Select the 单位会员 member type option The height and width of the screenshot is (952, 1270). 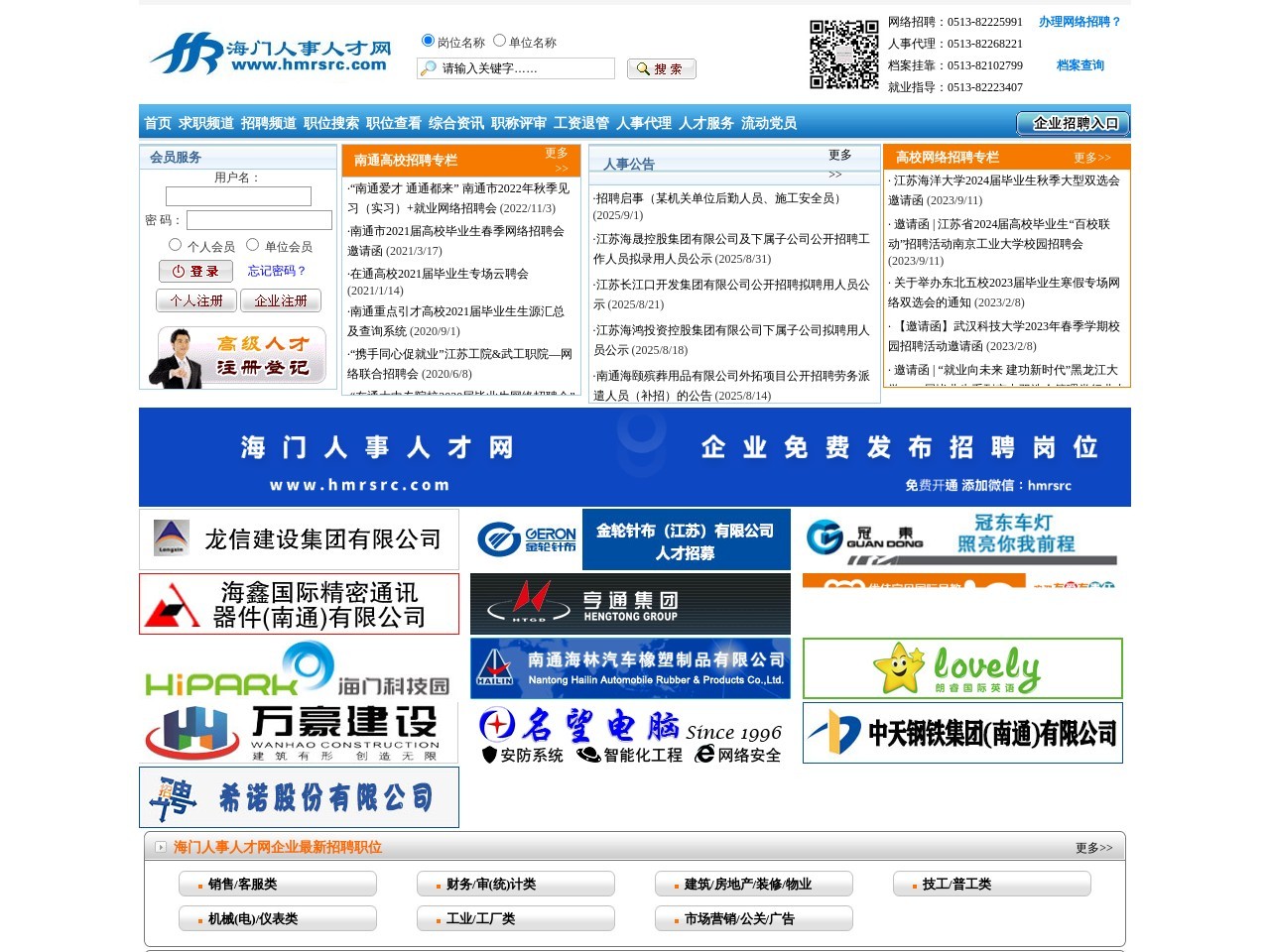pos(253,245)
